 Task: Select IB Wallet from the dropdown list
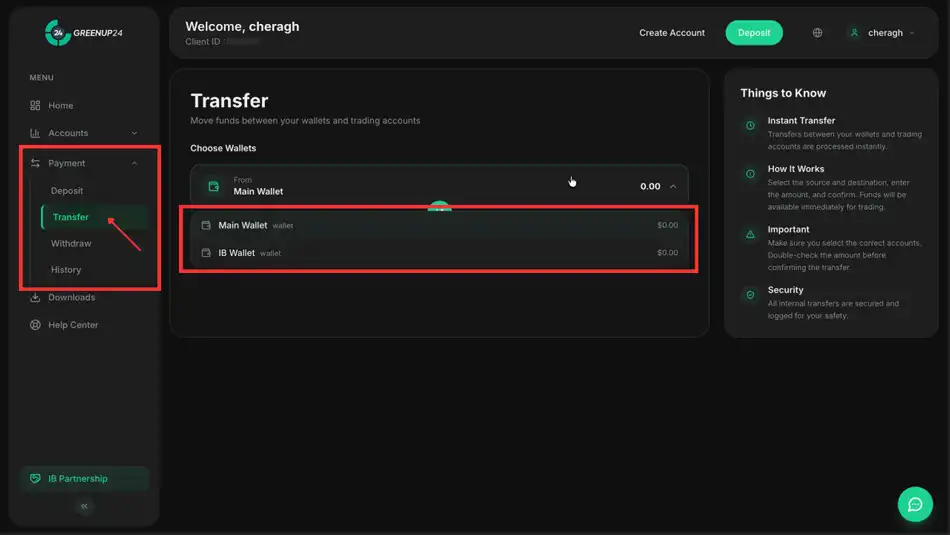click(439, 253)
